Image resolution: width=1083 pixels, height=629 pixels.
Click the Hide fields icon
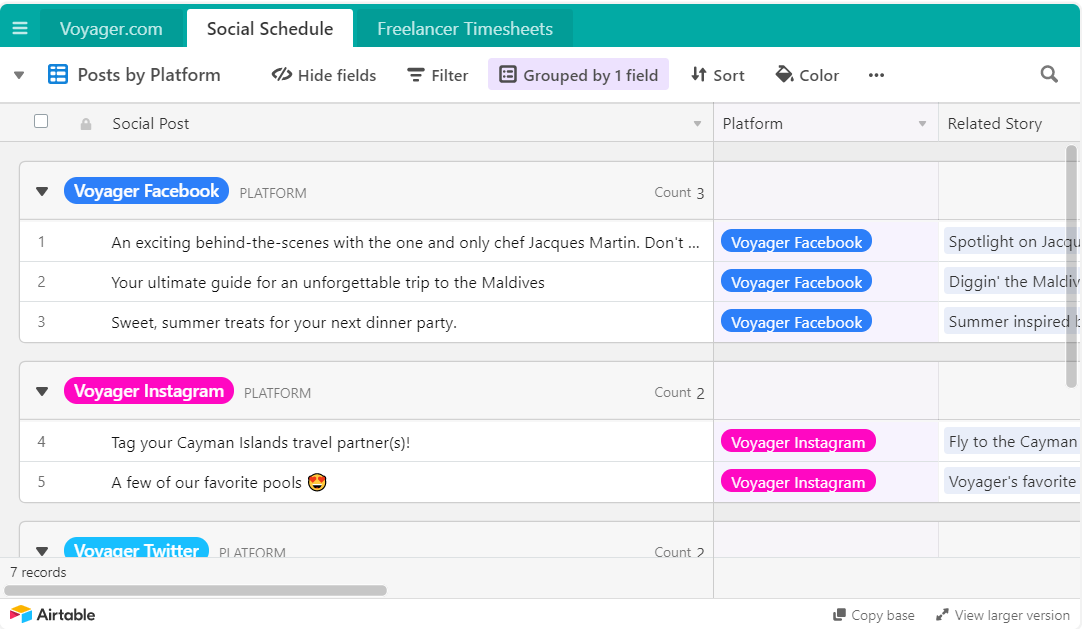(282, 75)
